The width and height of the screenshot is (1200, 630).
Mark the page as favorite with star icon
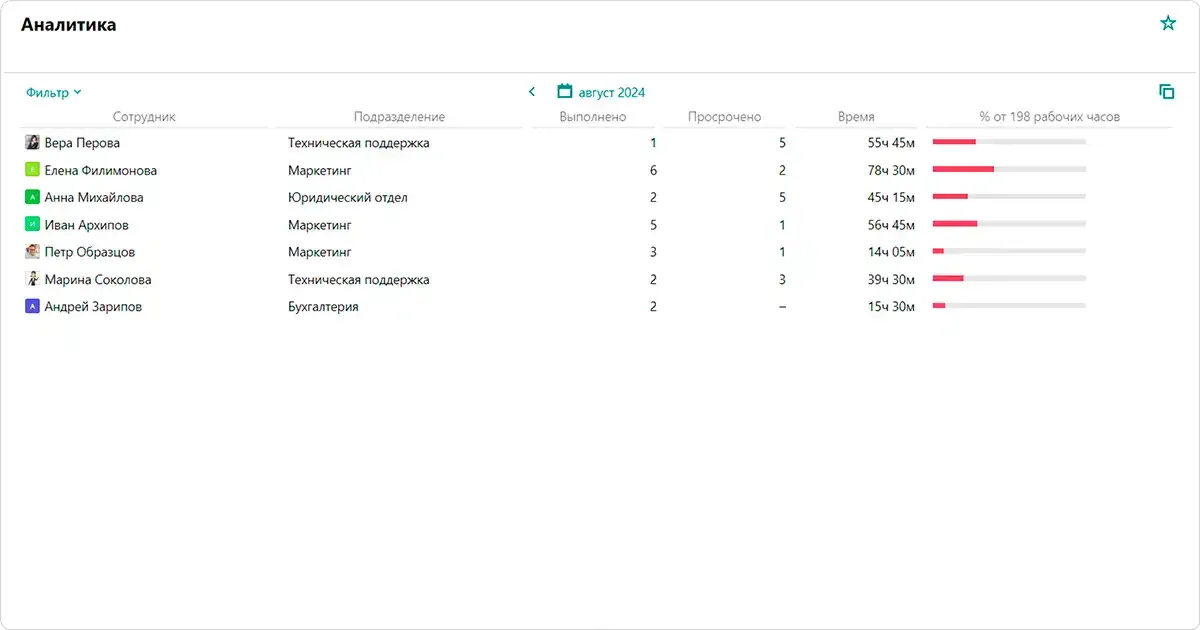coord(1168,23)
